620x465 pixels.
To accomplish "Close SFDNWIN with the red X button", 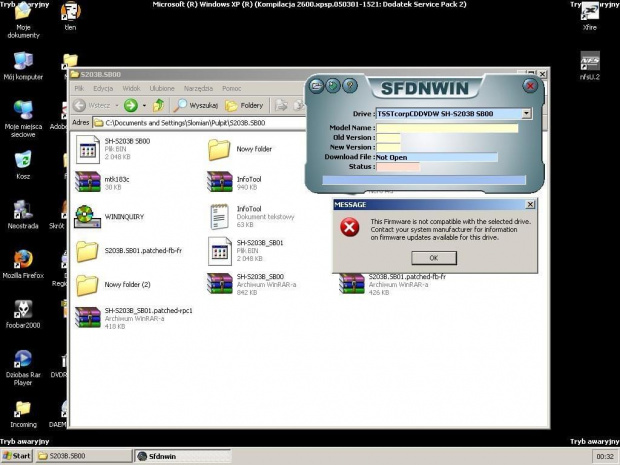I will coord(530,86).
